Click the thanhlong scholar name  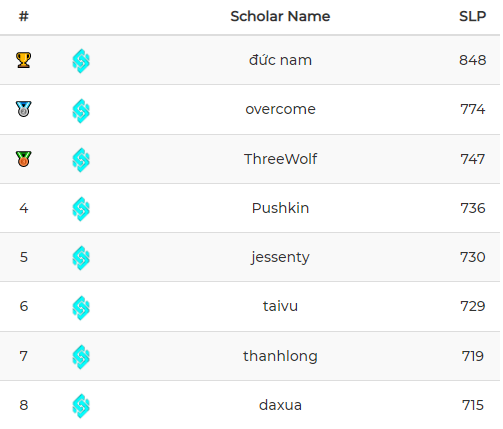280,356
